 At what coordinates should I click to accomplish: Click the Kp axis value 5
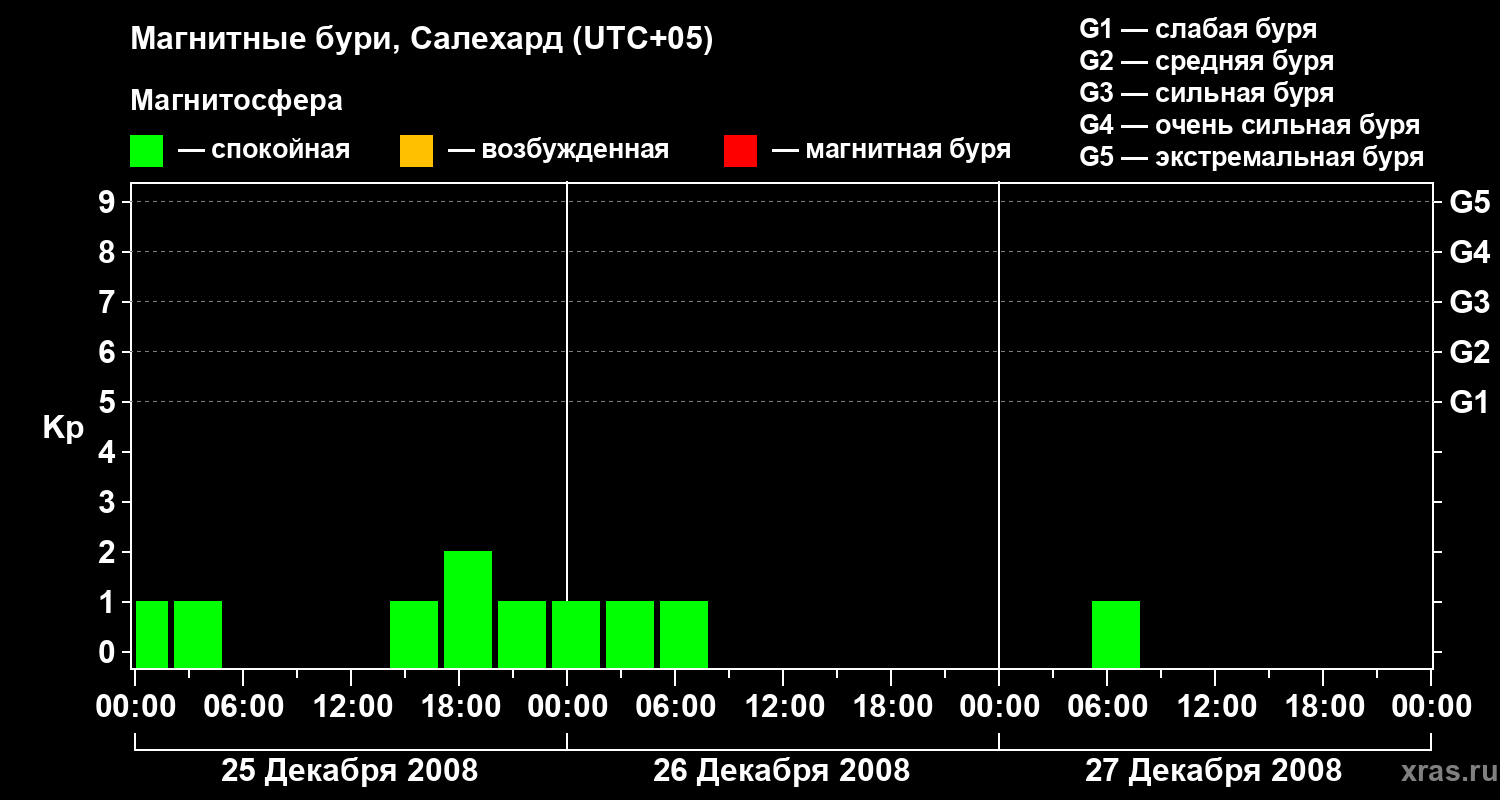point(109,402)
